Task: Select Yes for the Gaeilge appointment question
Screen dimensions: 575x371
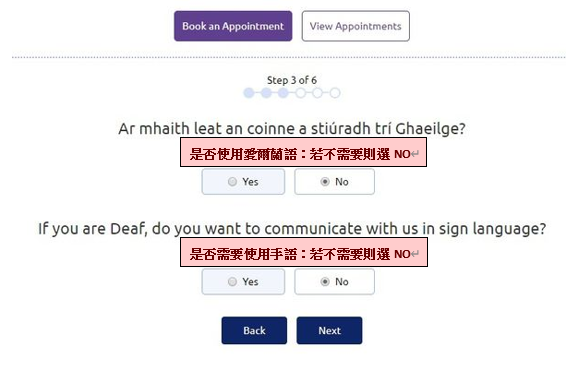Action: pos(243,181)
